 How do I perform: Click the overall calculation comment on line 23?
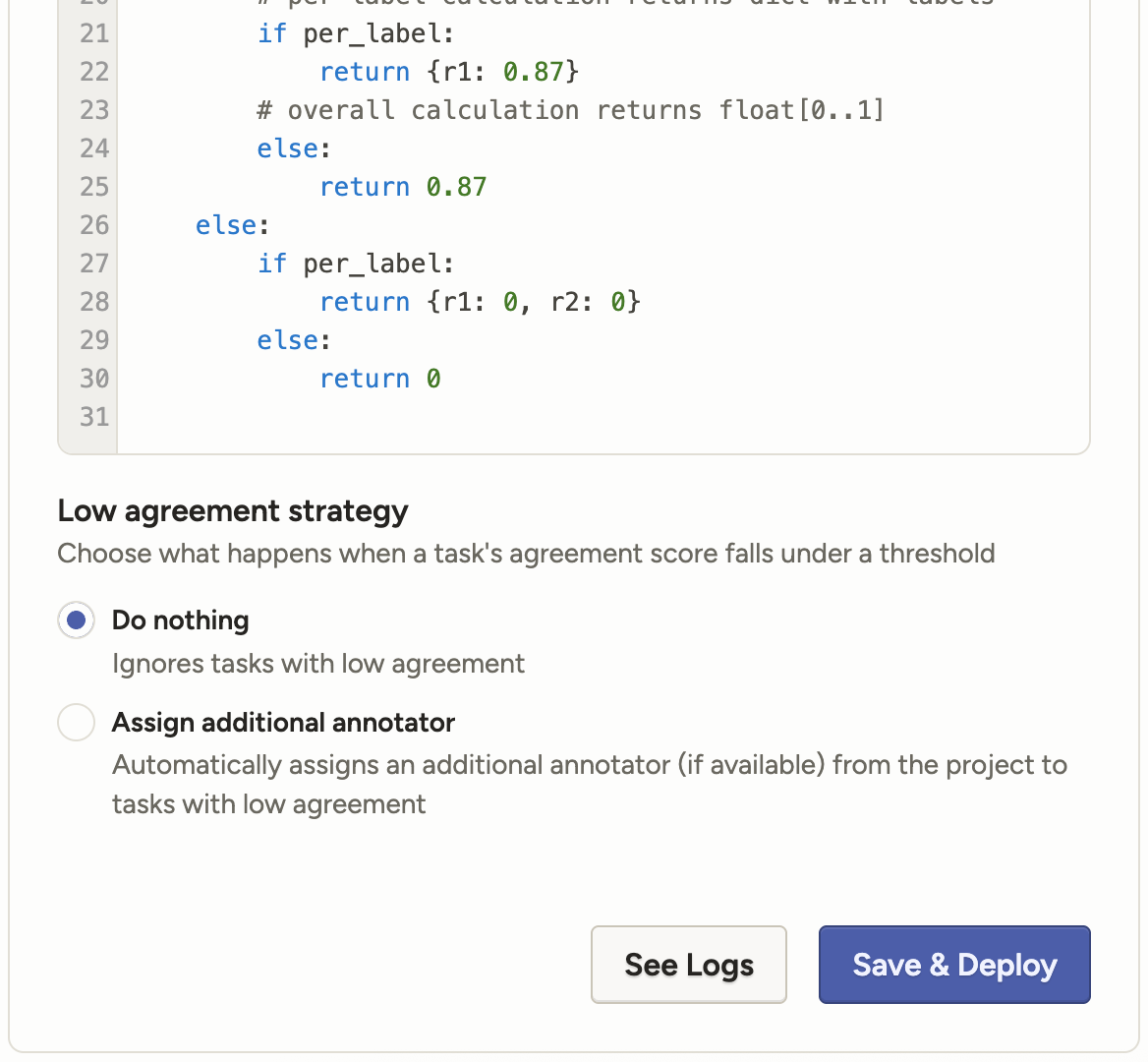pos(570,110)
